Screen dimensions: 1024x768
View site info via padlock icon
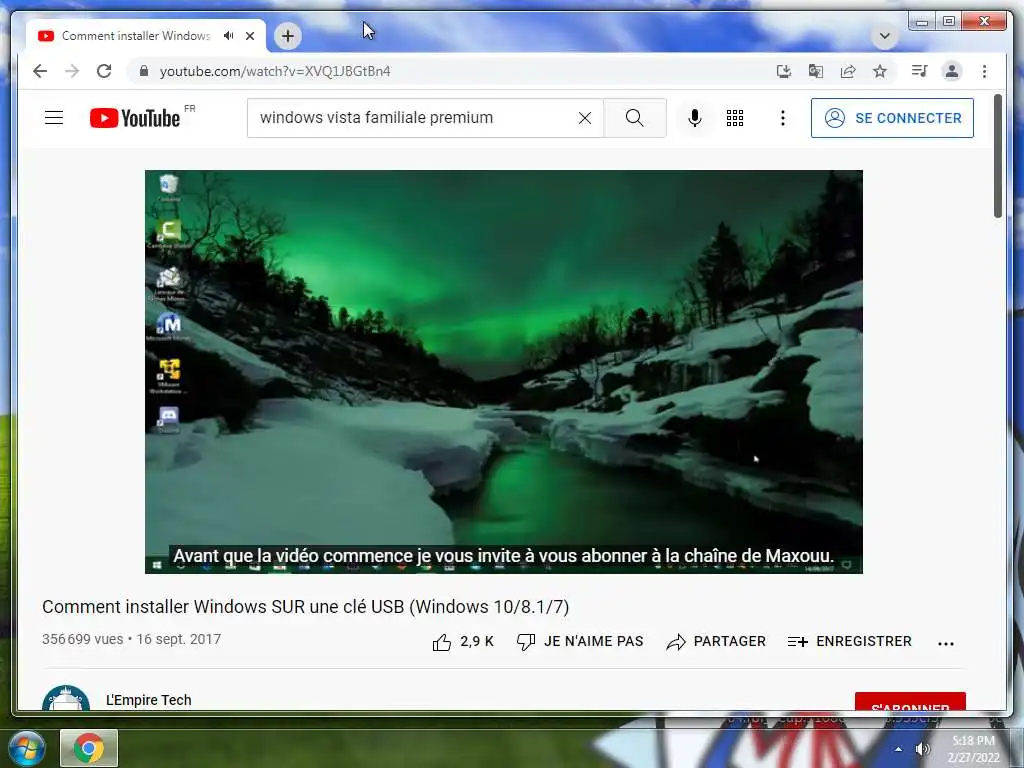[144, 71]
